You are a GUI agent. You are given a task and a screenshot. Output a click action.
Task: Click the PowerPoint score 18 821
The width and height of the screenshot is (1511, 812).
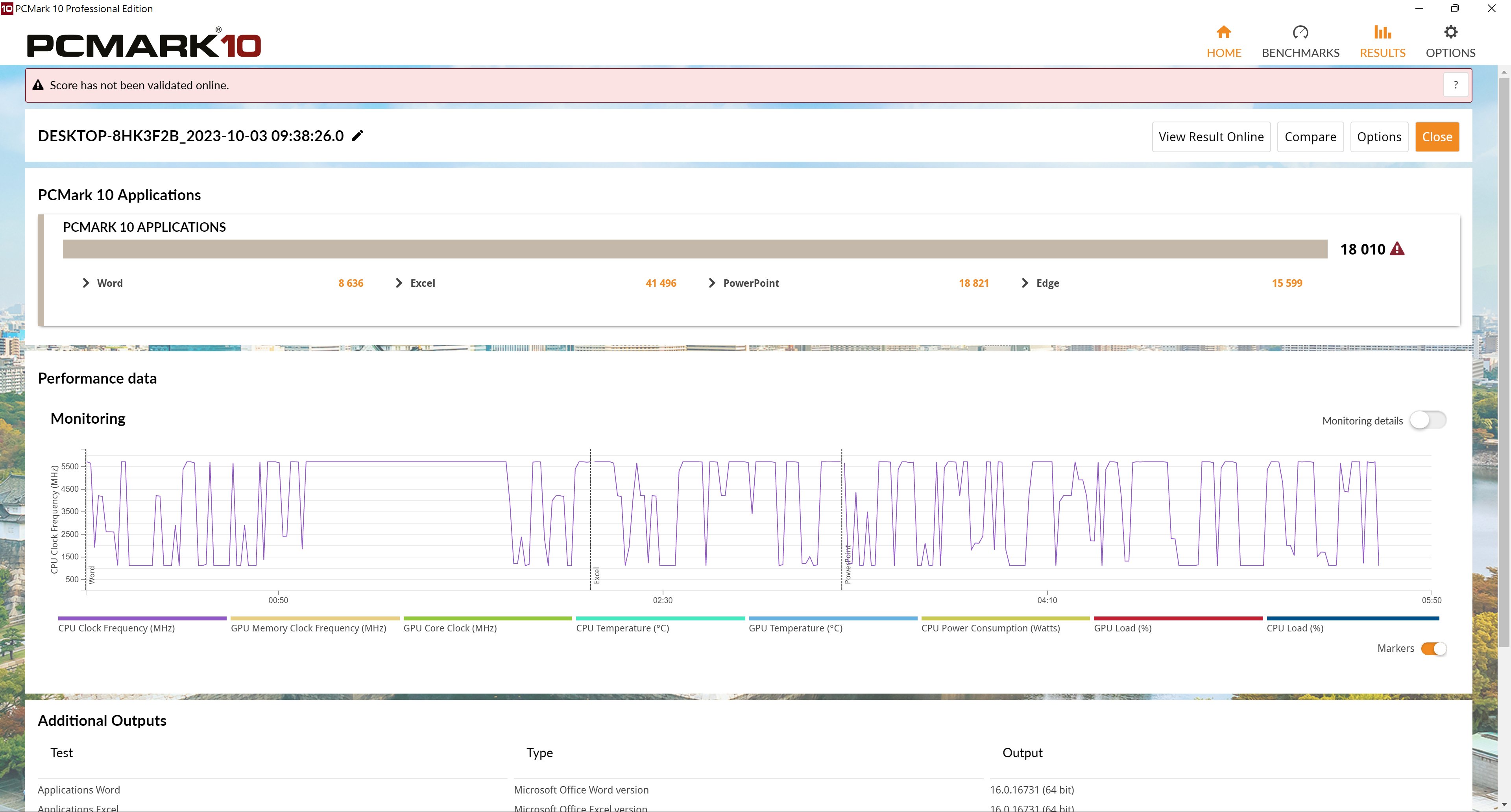pos(974,283)
